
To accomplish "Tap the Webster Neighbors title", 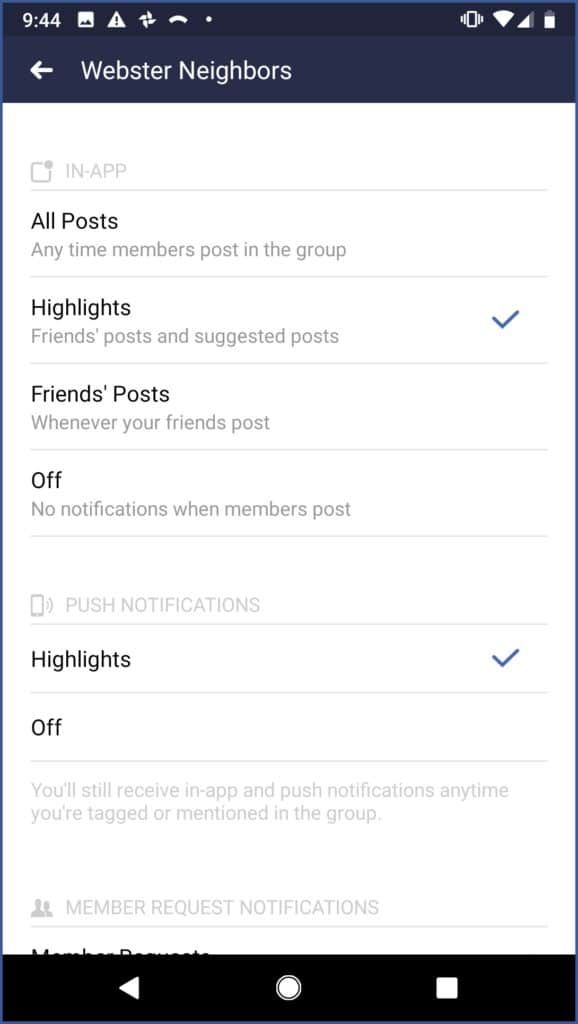I will (x=186, y=71).
